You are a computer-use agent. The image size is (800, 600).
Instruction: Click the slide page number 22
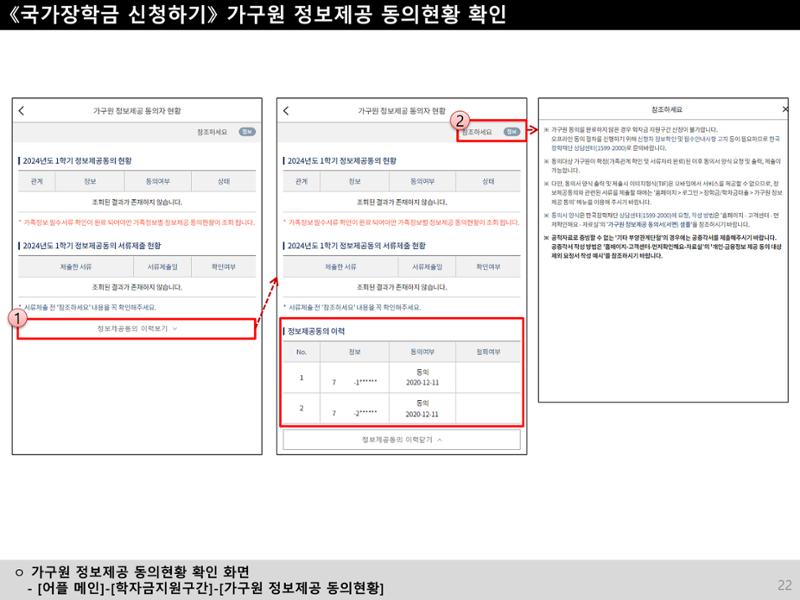[785, 585]
